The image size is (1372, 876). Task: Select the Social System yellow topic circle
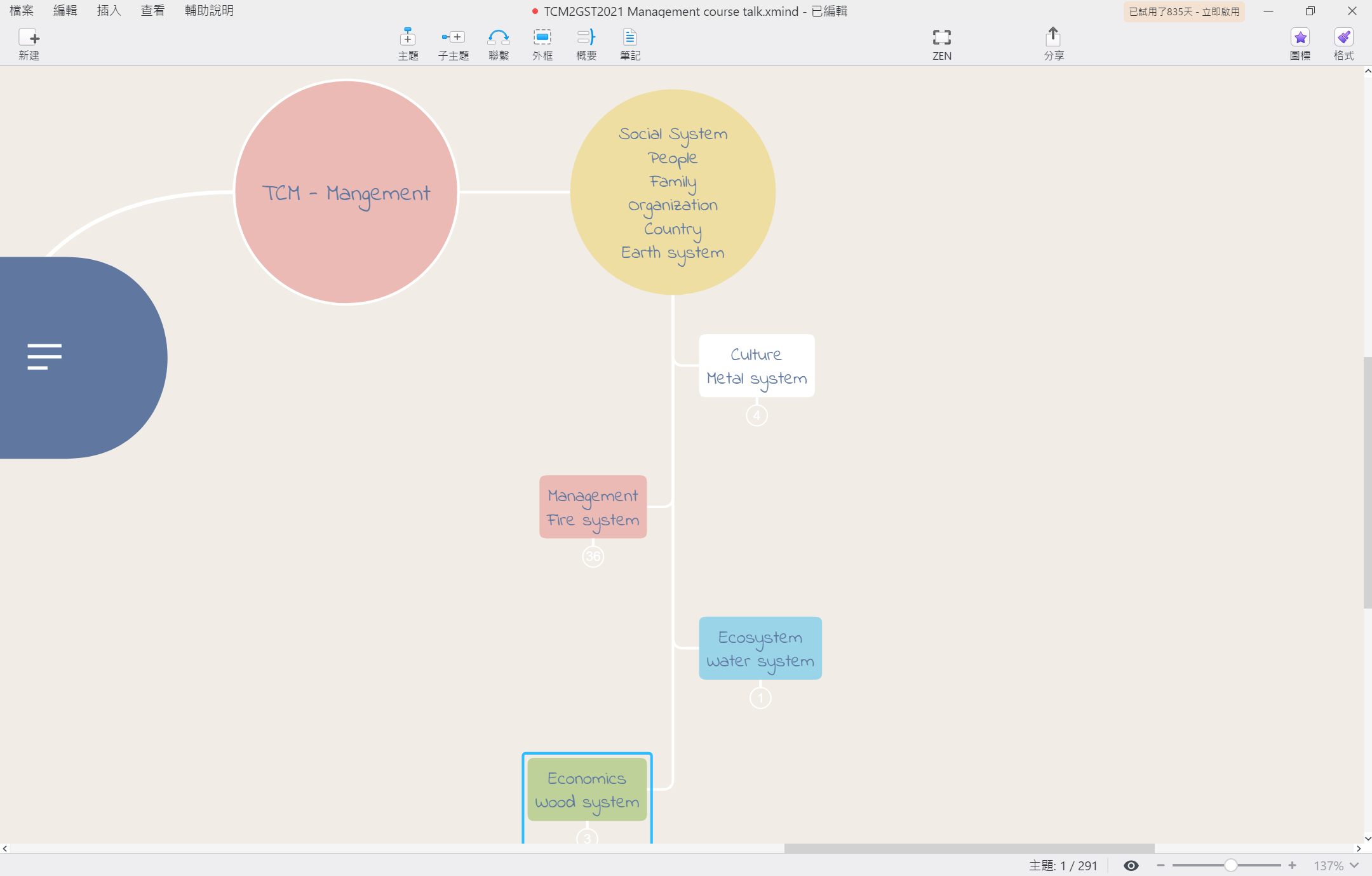coord(673,192)
